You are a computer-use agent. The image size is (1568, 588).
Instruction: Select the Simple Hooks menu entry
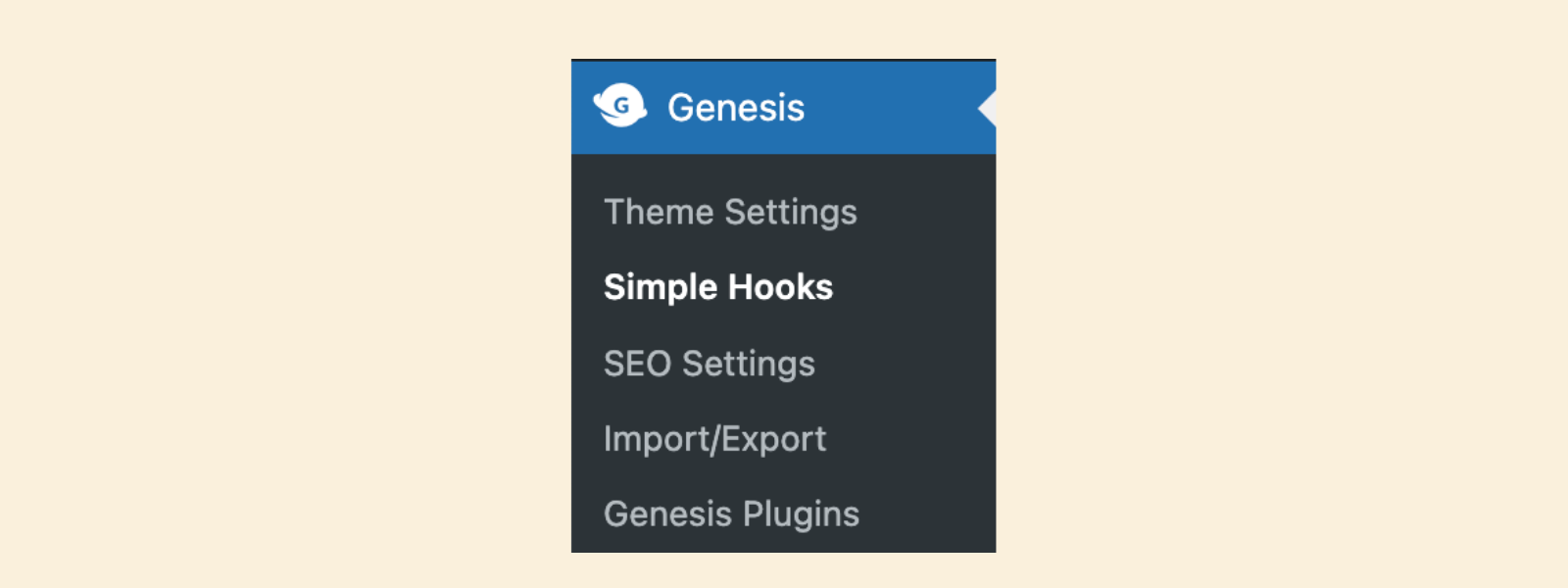coord(718,287)
